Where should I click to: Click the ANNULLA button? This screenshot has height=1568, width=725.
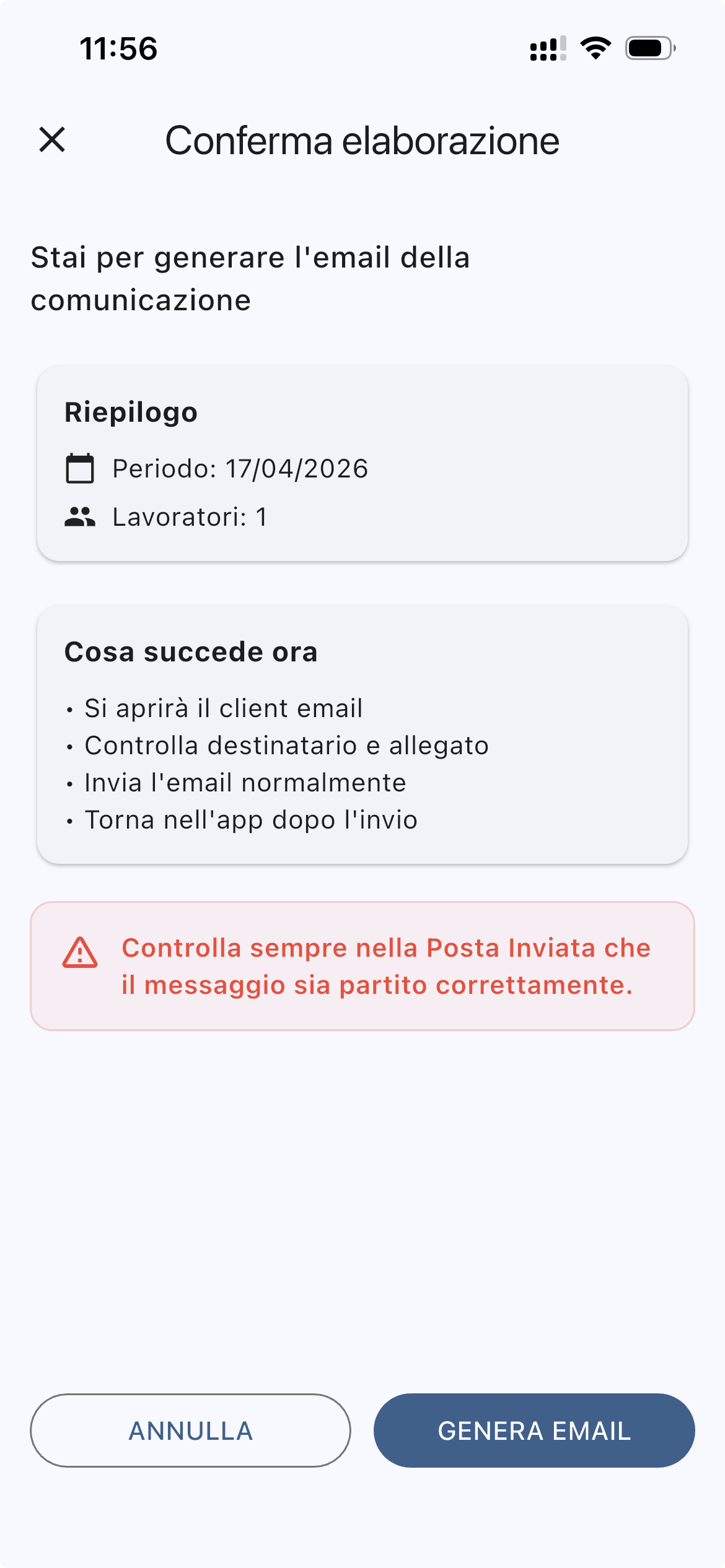190,1431
